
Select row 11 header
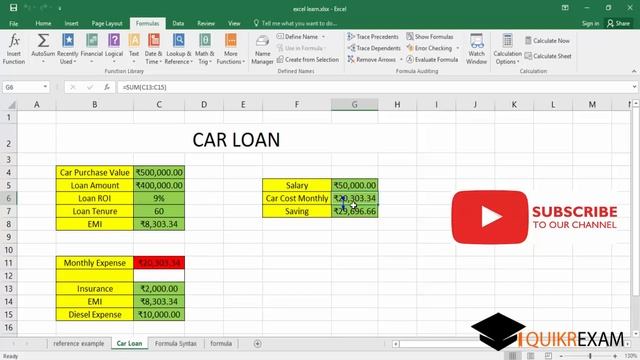coord(9,263)
